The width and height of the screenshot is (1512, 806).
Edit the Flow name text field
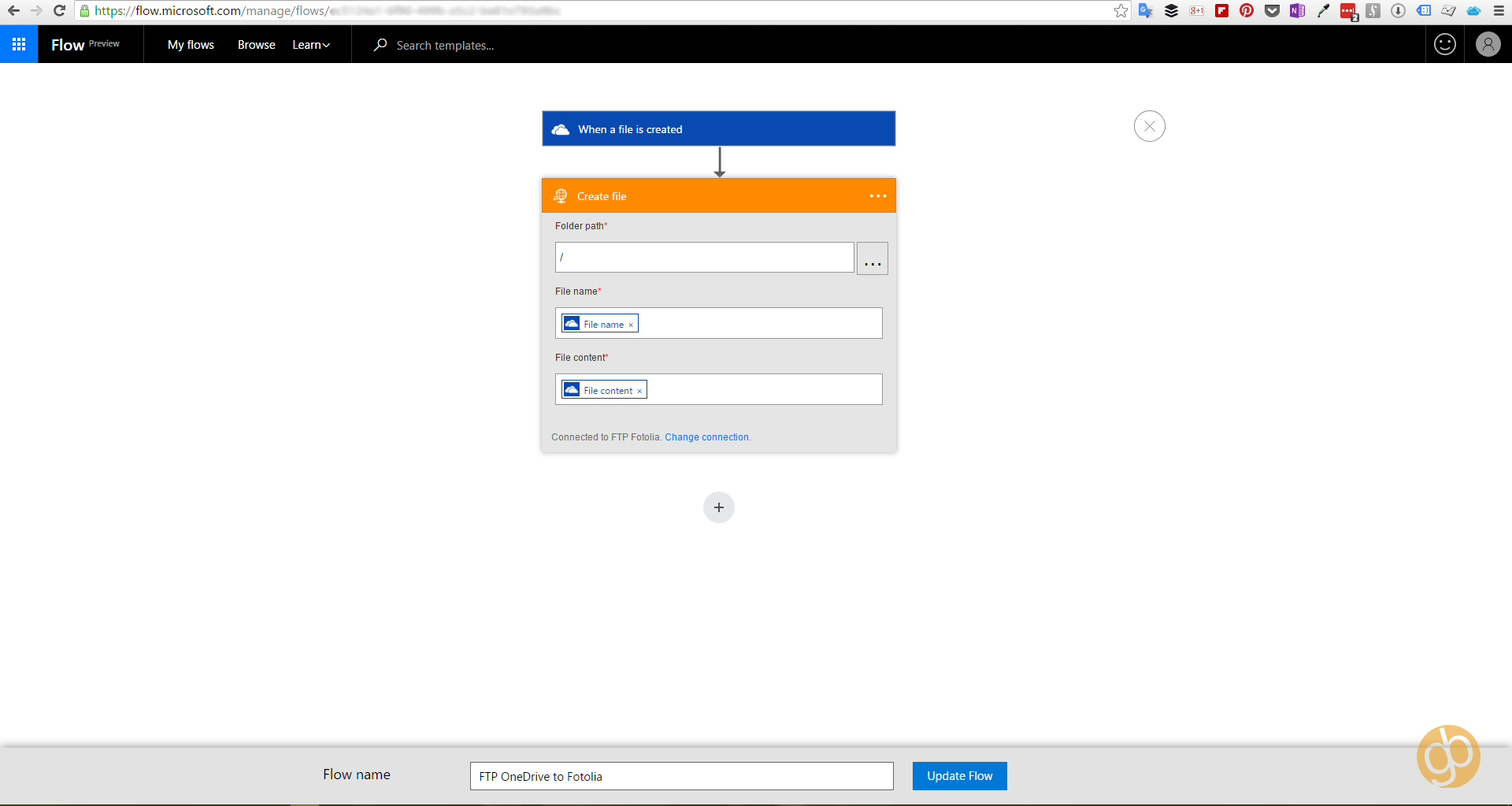681,776
